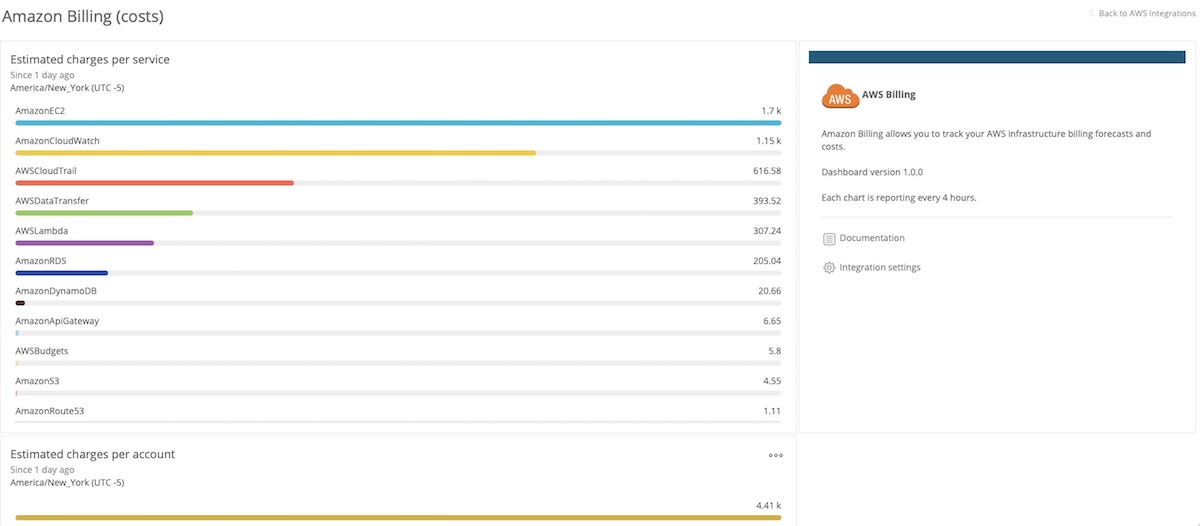Open the three-dot menu for charges per account
Viewport: 1200px width, 526px height.
pyautogui.click(x=775, y=455)
